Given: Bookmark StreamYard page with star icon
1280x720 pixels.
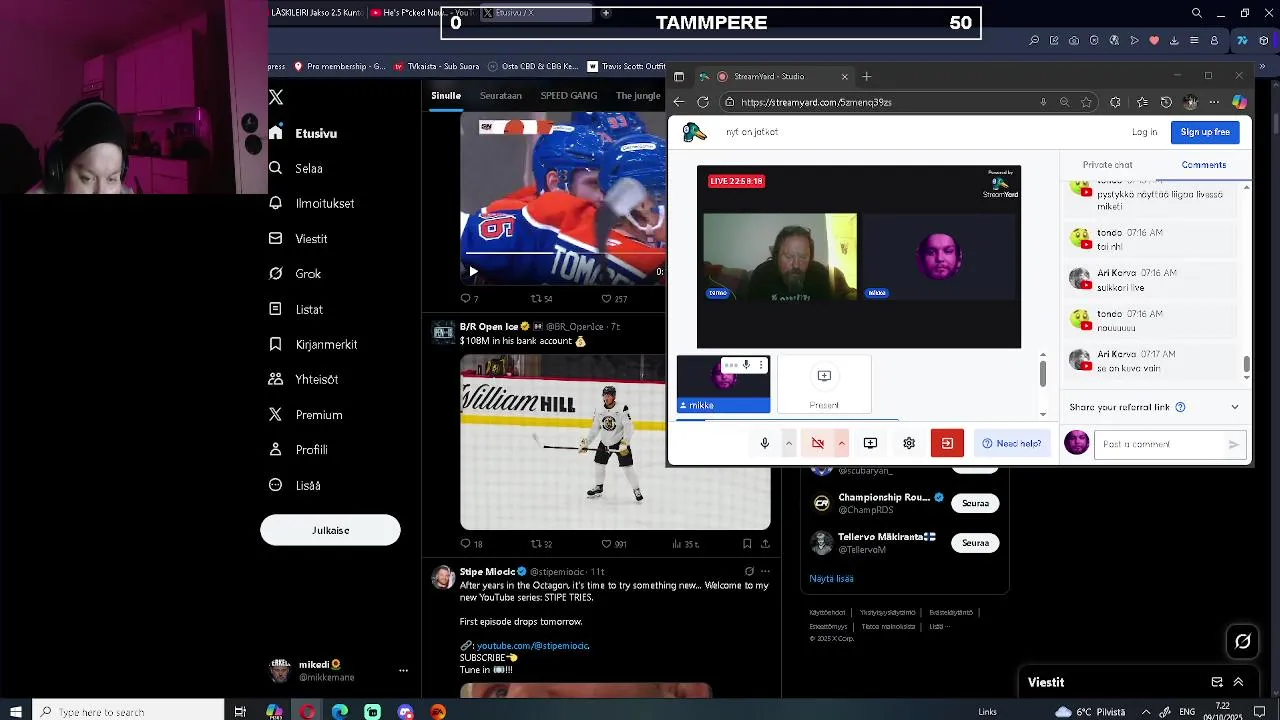Looking at the screenshot, I should coord(1087,102).
